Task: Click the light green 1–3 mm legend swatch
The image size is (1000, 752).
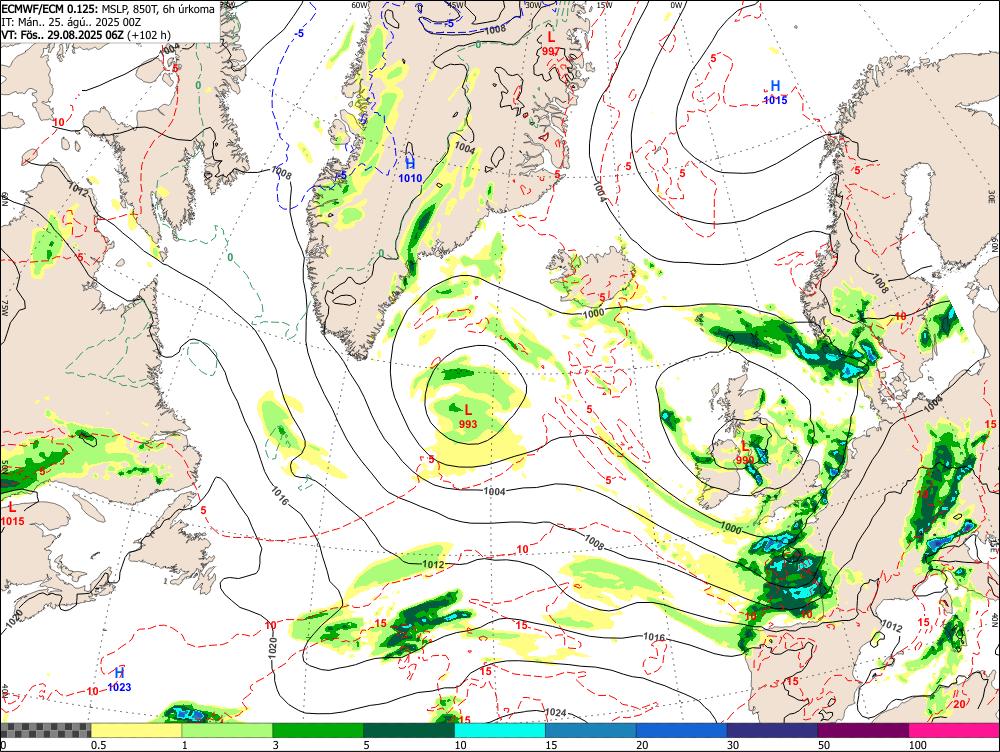Action: pyautogui.click(x=227, y=730)
